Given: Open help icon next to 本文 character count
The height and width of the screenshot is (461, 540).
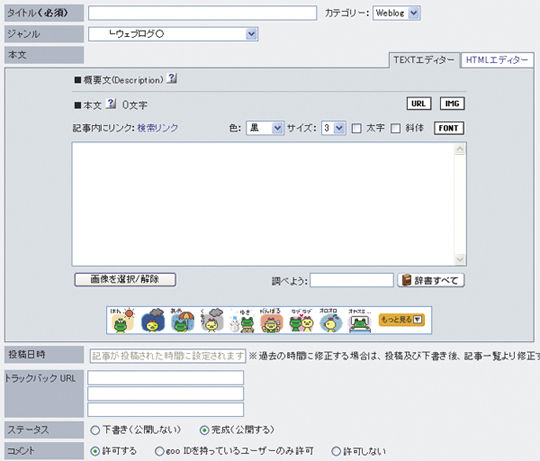Looking at the screenshot, I should (x=111, y=103).
